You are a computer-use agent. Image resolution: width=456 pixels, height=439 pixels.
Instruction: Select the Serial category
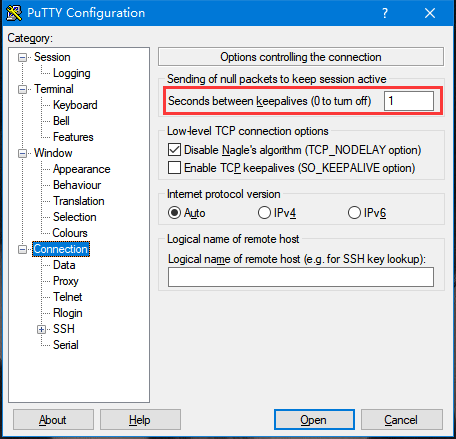66,345
